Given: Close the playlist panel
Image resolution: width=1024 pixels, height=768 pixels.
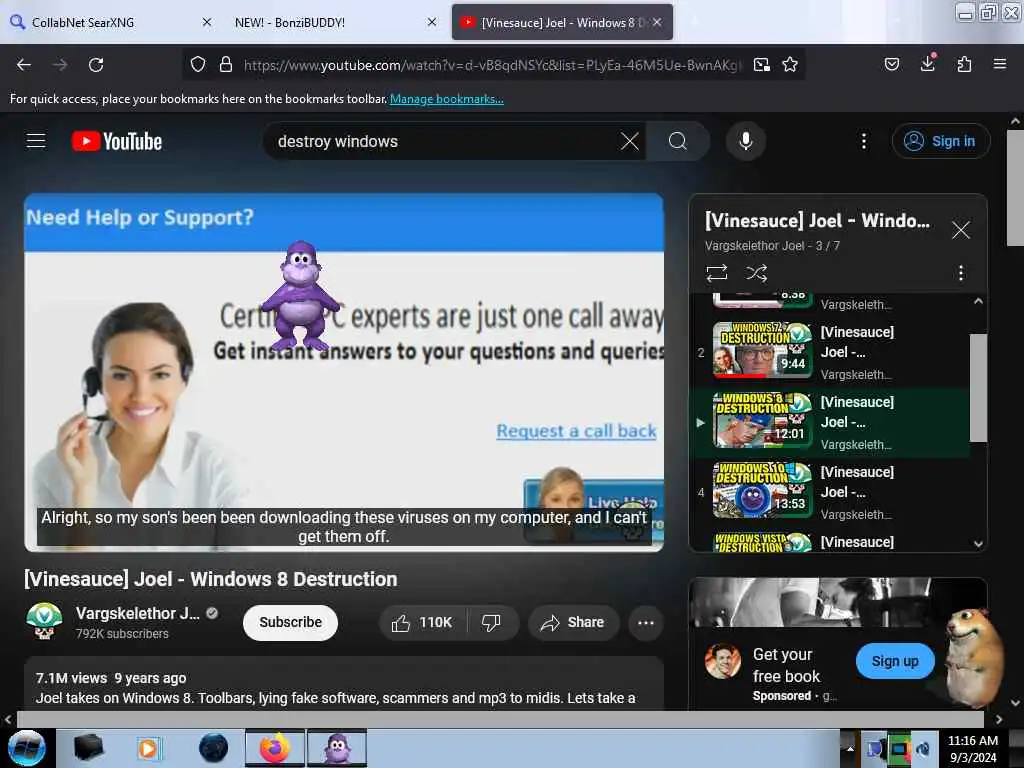Looking at the screenshot, I should tap(960, 230).
